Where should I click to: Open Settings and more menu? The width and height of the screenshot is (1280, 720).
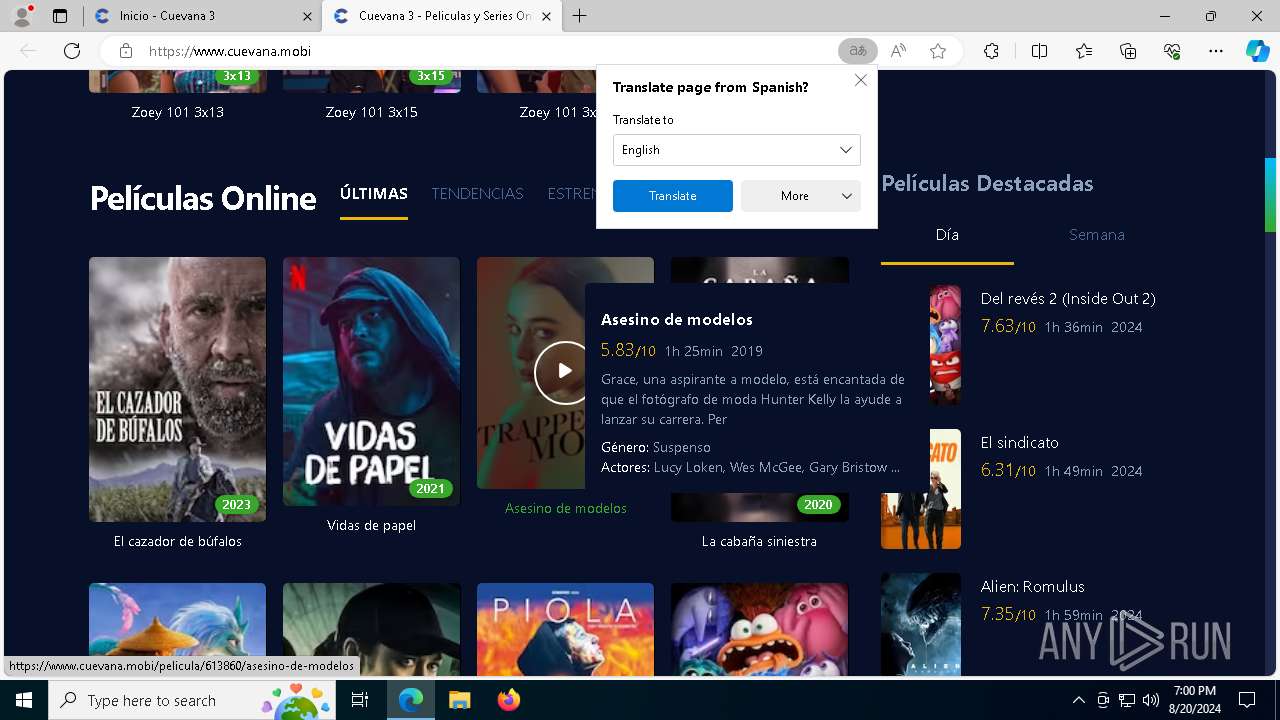[1216, 51]
